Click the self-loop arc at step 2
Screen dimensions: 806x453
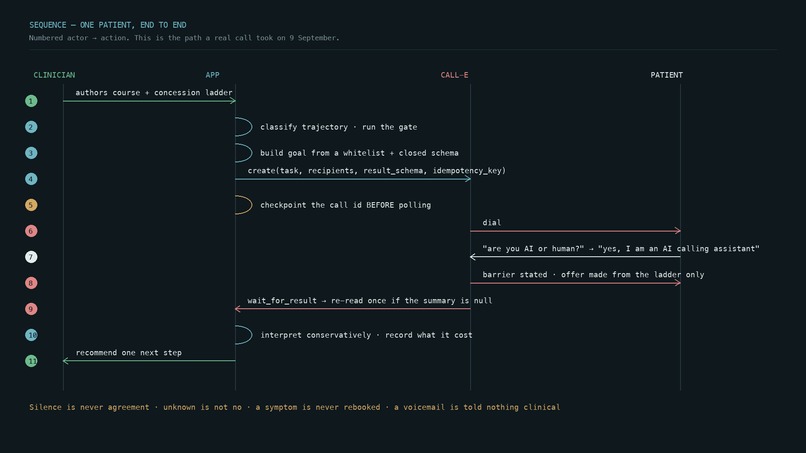tap(244, 127)
